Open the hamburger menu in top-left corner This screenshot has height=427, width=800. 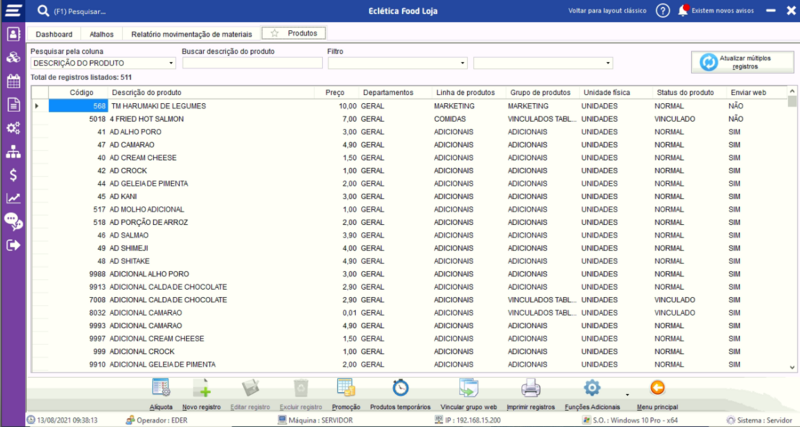(13, 11)
